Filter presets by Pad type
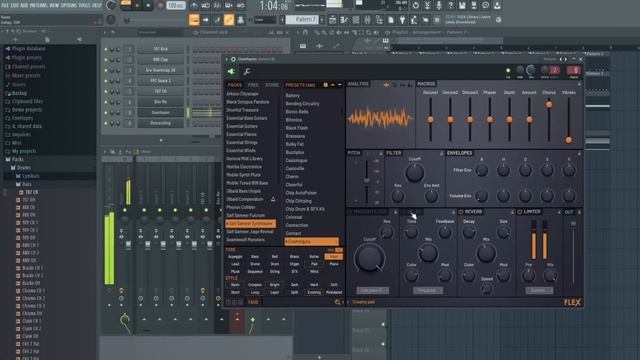Viewport: 640px width, 360px height. pyautogui.click(x=314, y=264)
